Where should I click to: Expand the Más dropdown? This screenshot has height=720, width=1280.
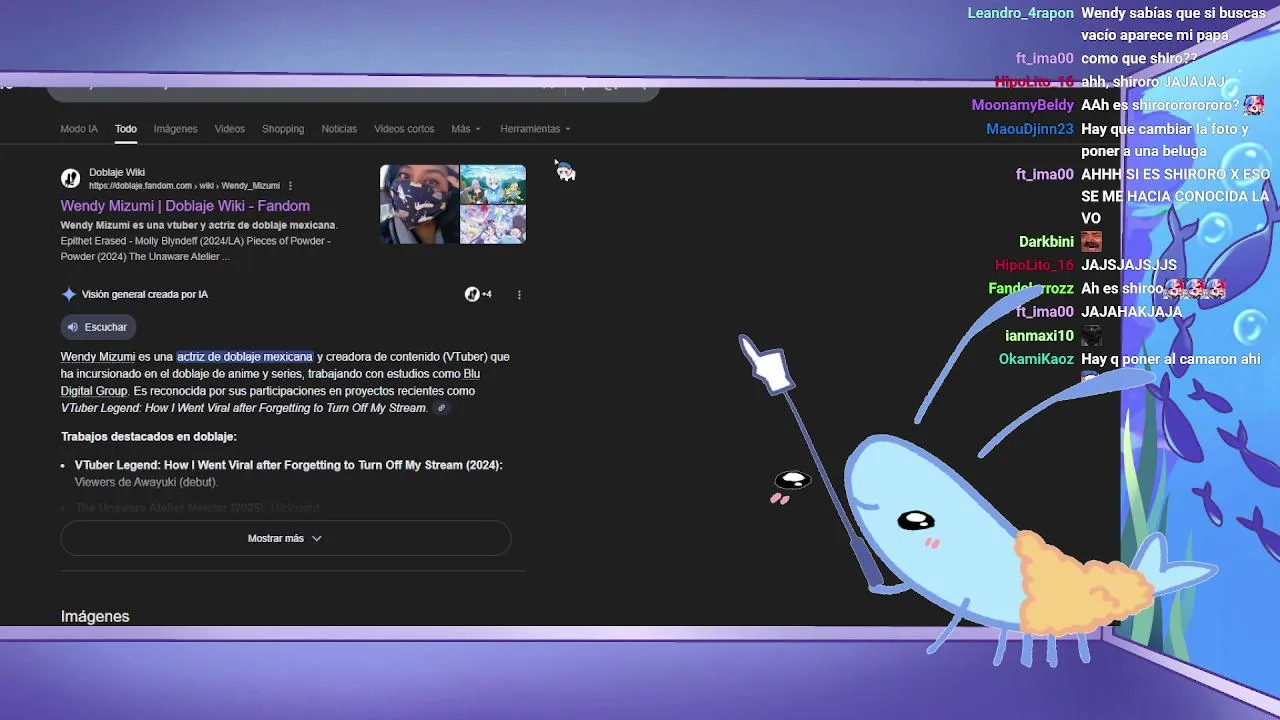465,129
